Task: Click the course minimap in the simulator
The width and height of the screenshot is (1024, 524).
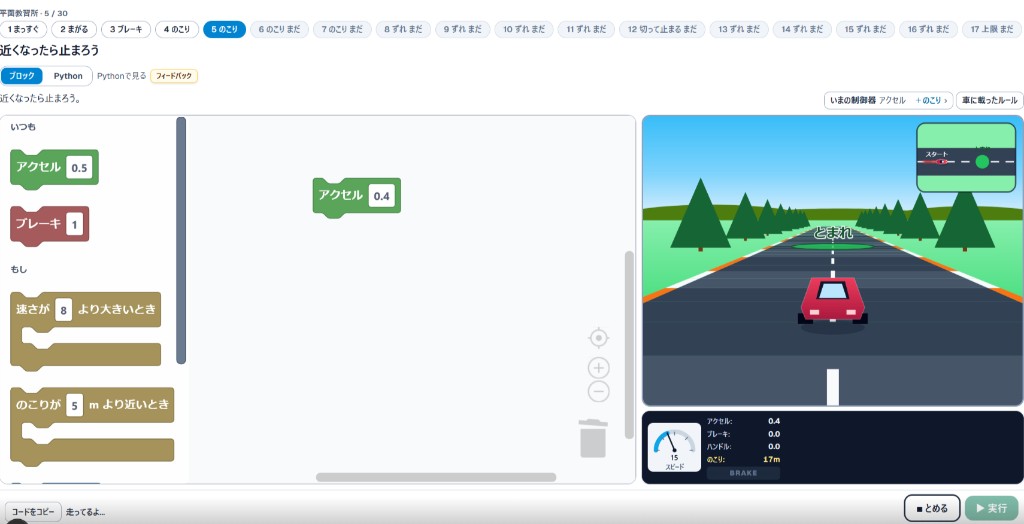Action: pyautogui.click(x=966, y=157)
